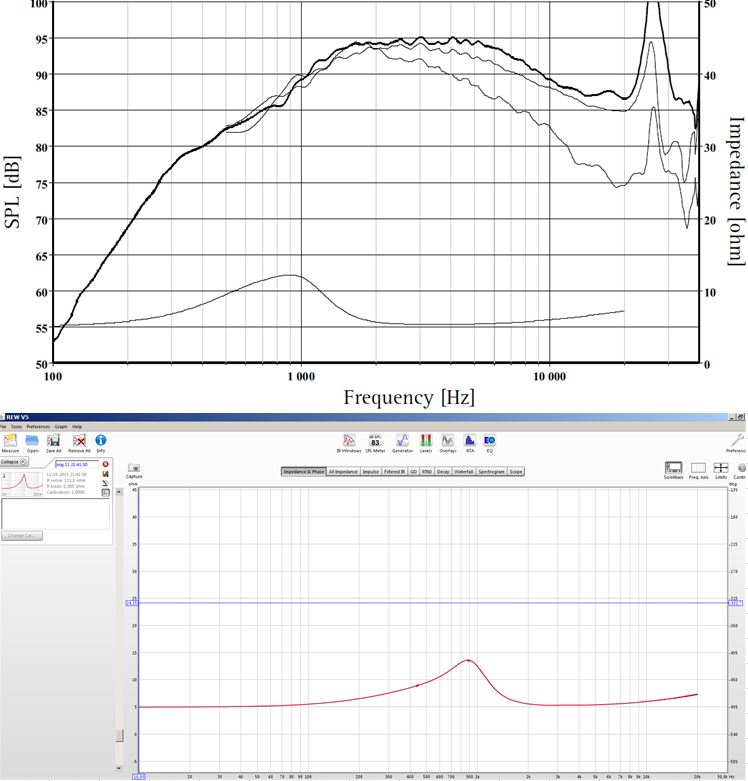Open the Preferences menu
This screenshot has width=748, height=781.
tap(38, 427)
